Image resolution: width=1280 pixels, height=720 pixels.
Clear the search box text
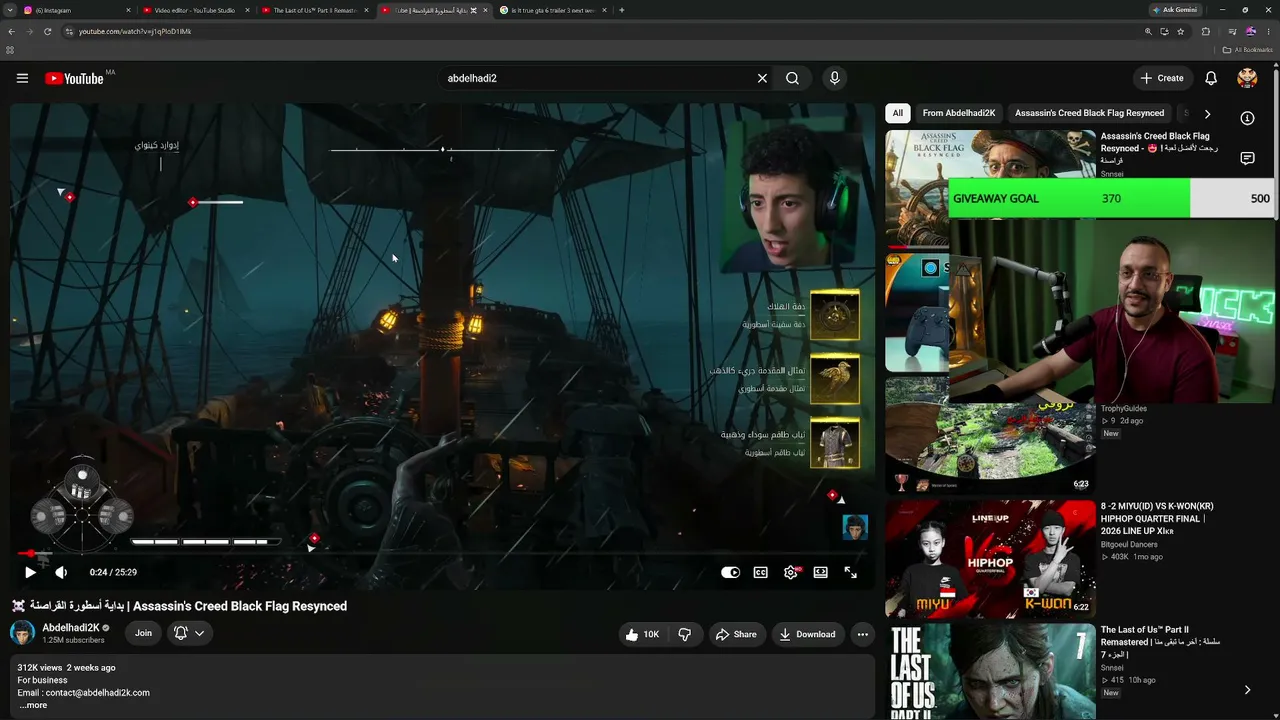[x=762, y=78]
